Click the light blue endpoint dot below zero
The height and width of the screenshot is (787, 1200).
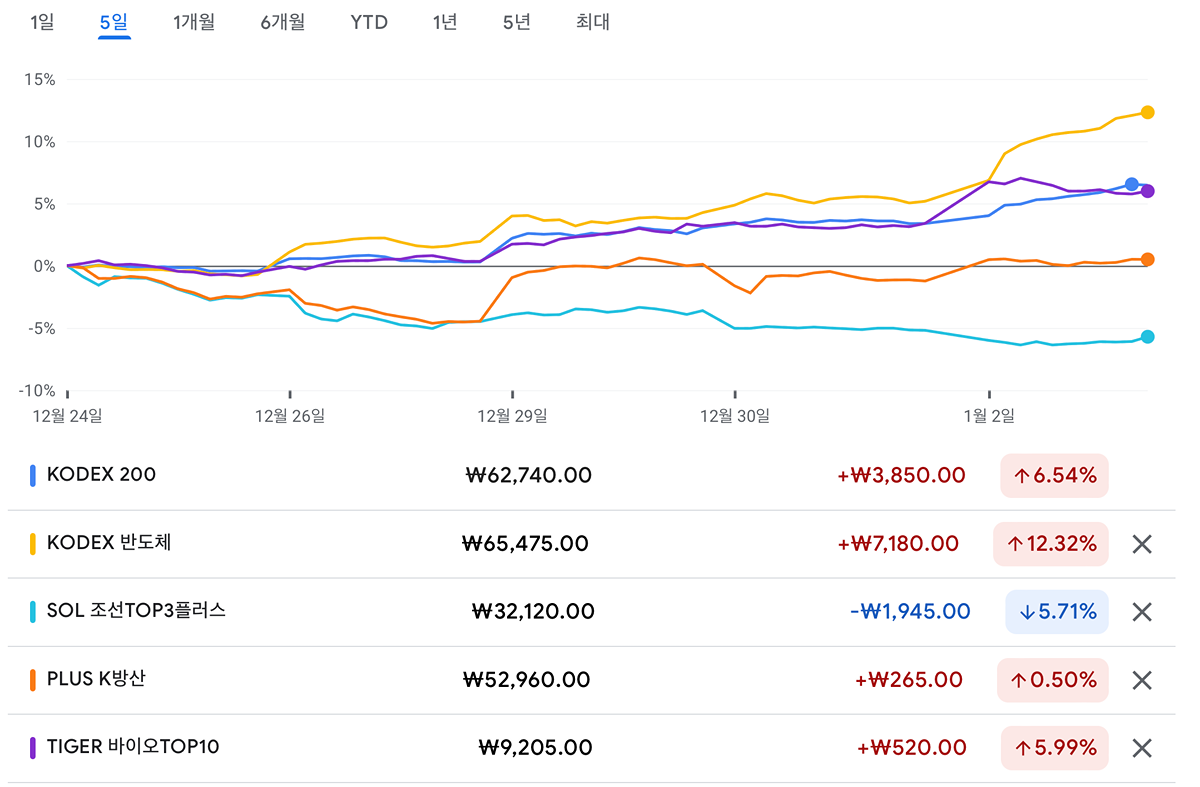coord(1147,337)
